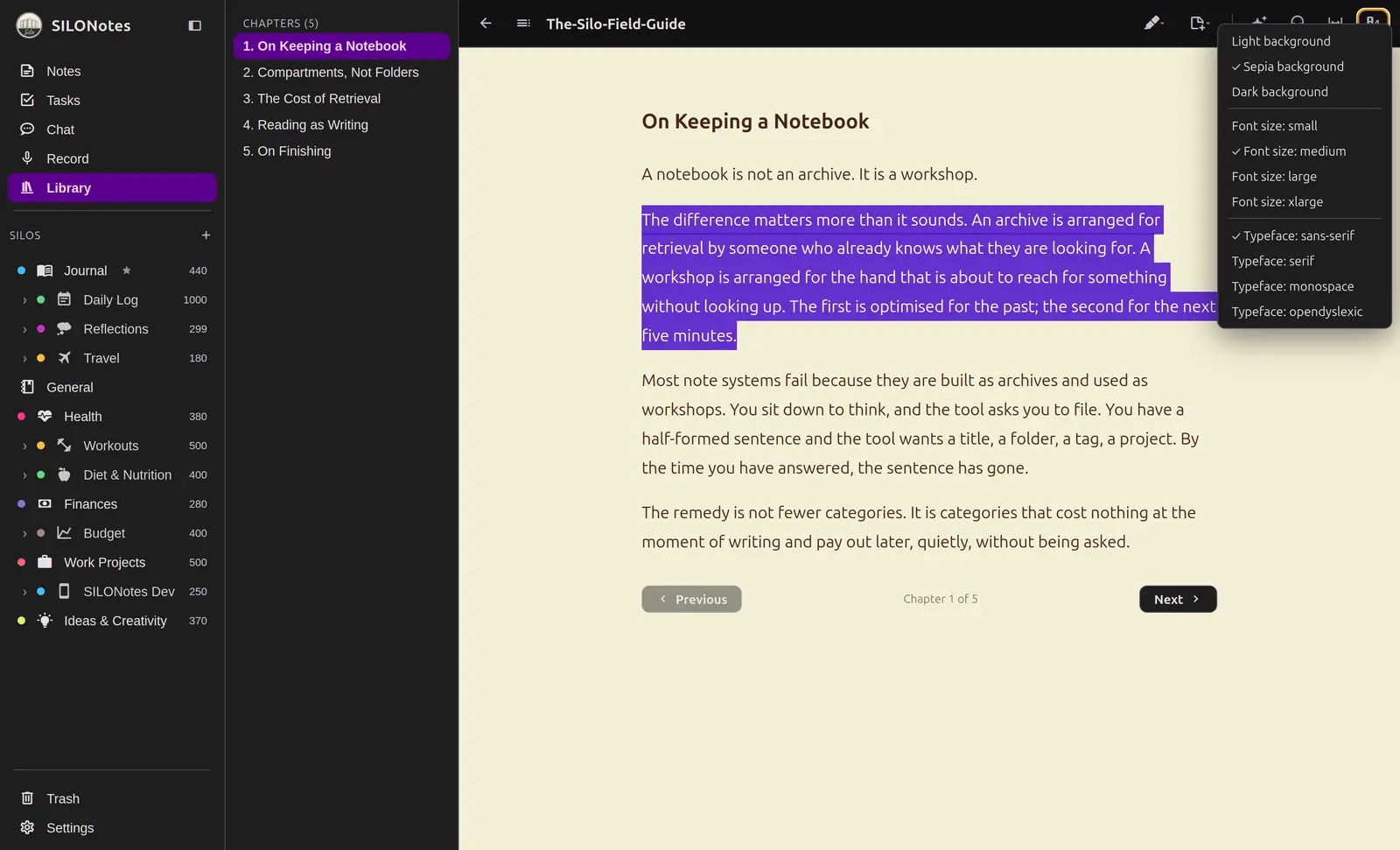The width and height of the screenshot is (1400, 850).
Task: Select Light background option
Action: (1304, 41)
